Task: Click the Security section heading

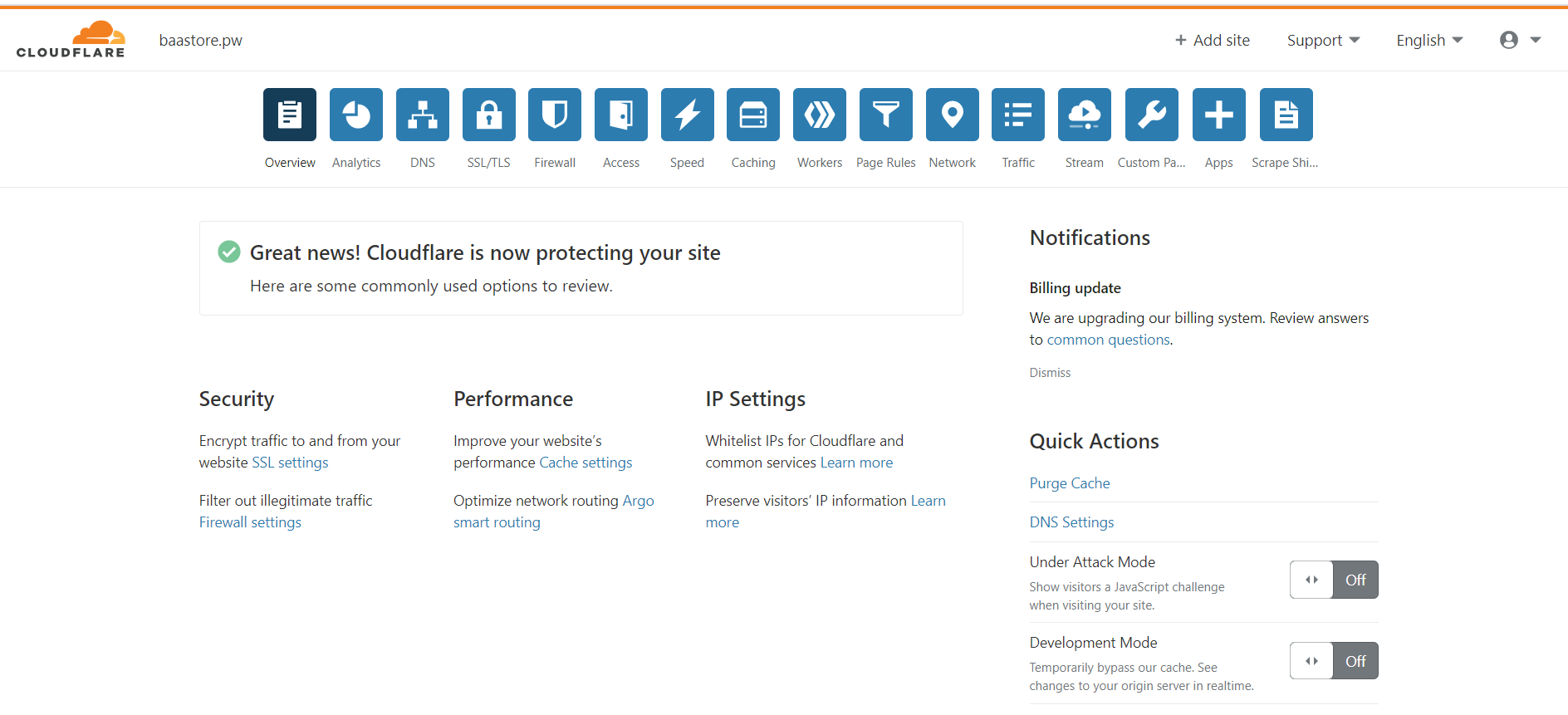Action: pos(237,399)
